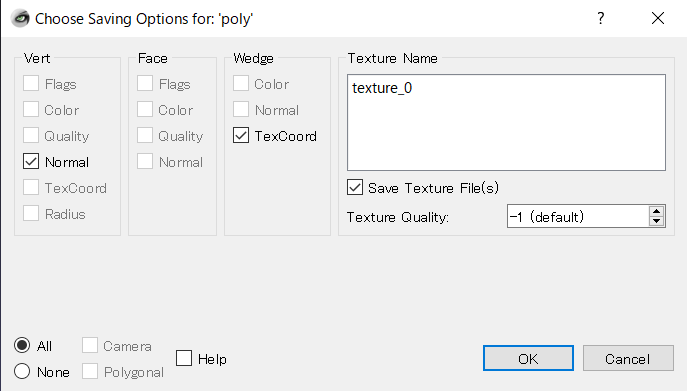The image size is (687, 391).
Task: Click the Texture Quality value field
Action: (x=578, y=216)
